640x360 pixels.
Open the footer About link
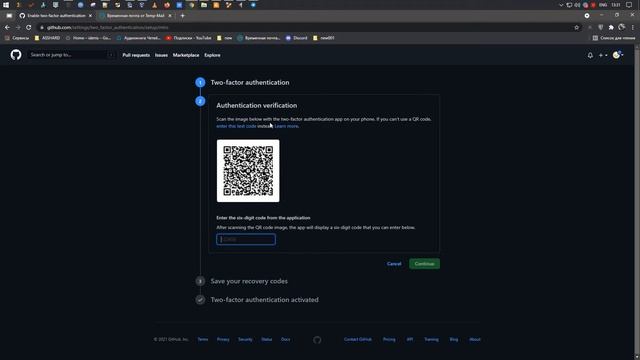475,339
